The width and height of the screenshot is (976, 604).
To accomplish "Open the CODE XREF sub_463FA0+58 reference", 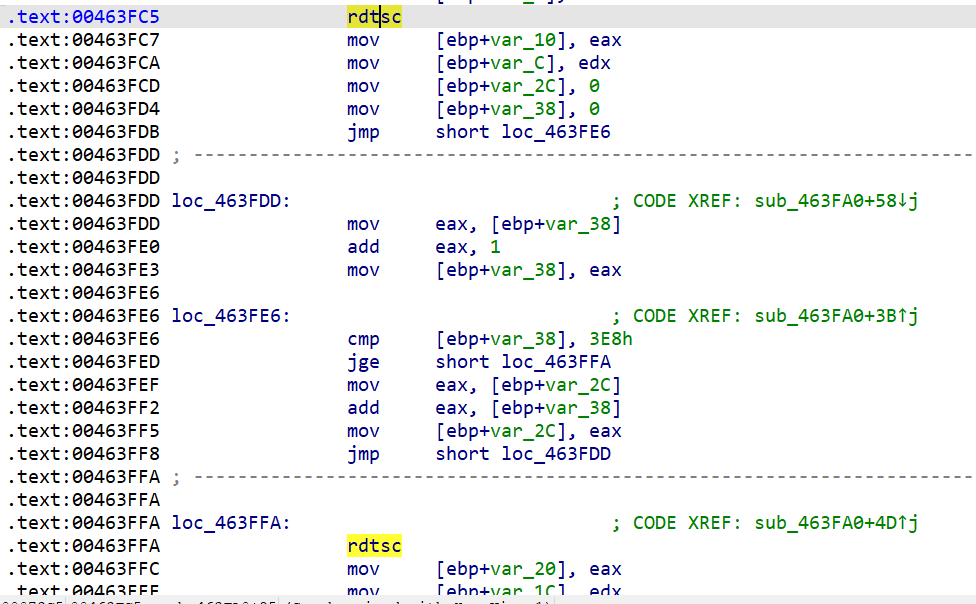I will click(x=835, y=201).
